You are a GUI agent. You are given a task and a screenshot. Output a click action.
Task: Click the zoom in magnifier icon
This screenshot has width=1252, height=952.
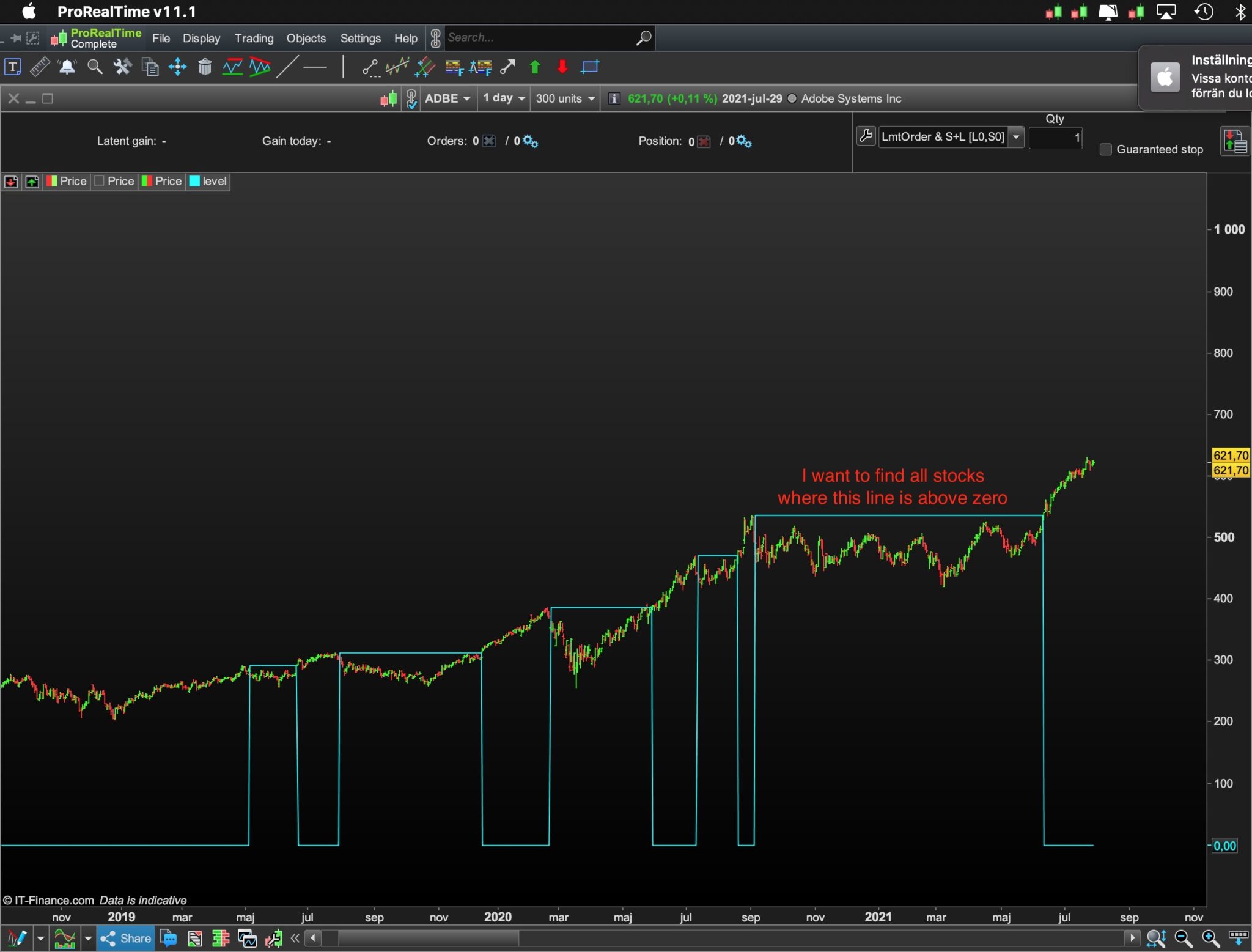click(x=1210, y=938)
